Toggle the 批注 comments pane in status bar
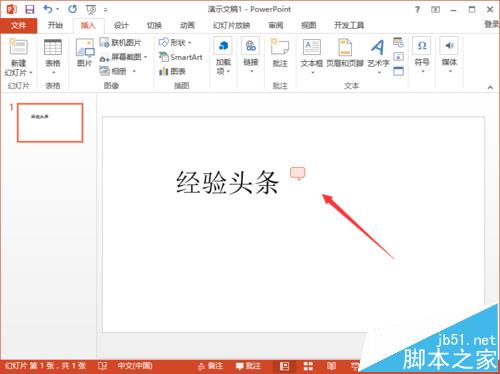 [248, 366]
